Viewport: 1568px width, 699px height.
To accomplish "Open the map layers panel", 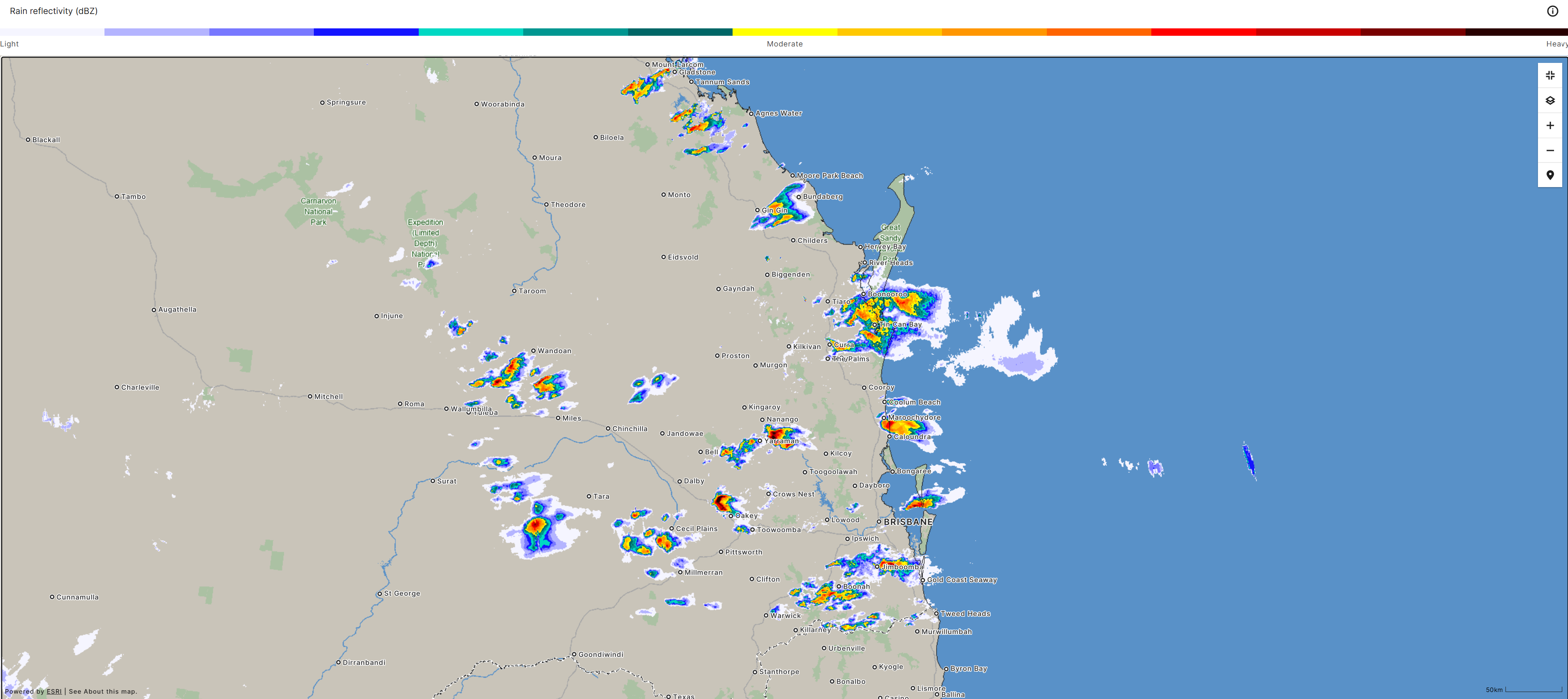I will (x=1550, y=100).
